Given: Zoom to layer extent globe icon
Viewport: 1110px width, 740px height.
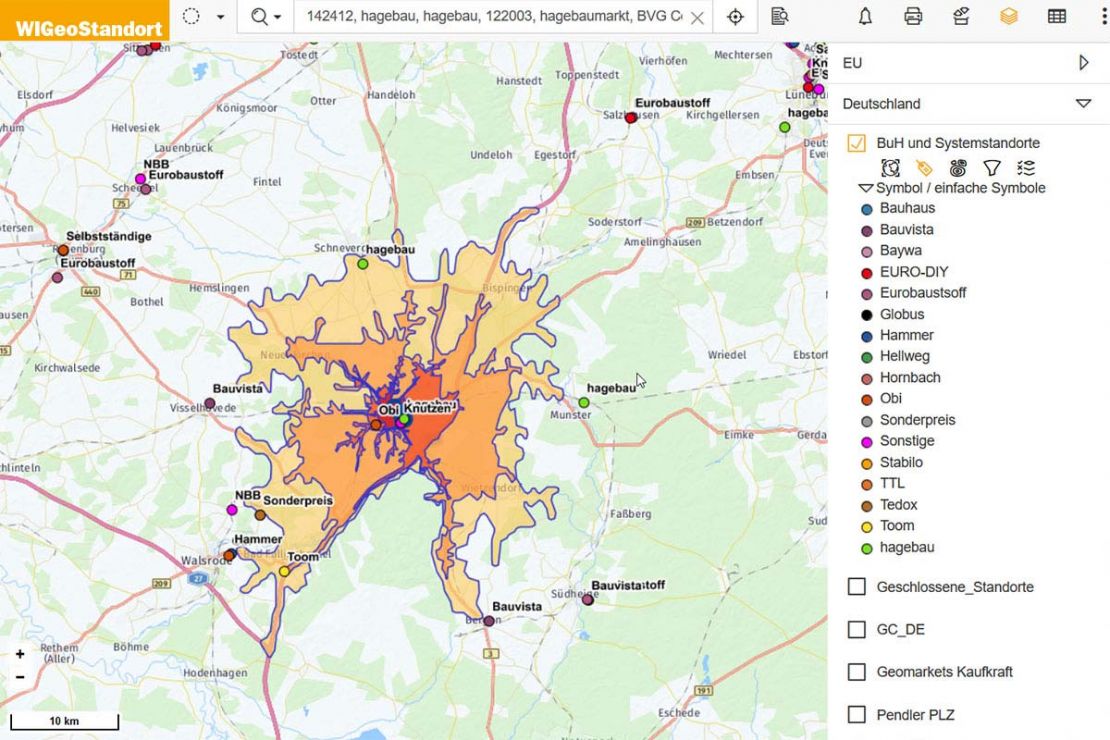Looking at the screenshot, I should pyautogui.click(x=891, y=168).
